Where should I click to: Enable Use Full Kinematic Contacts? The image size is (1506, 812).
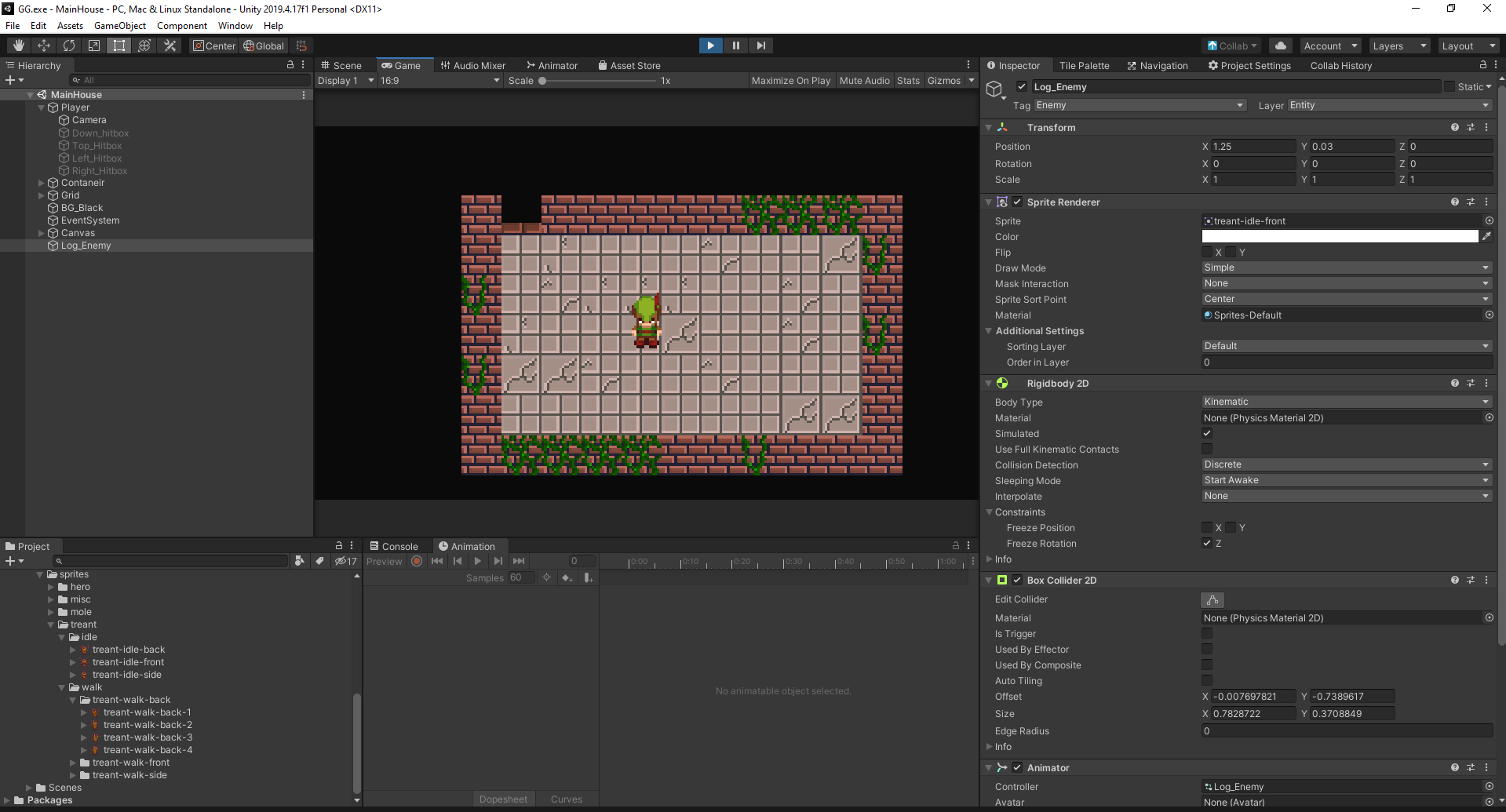[x=1207, y=449]
